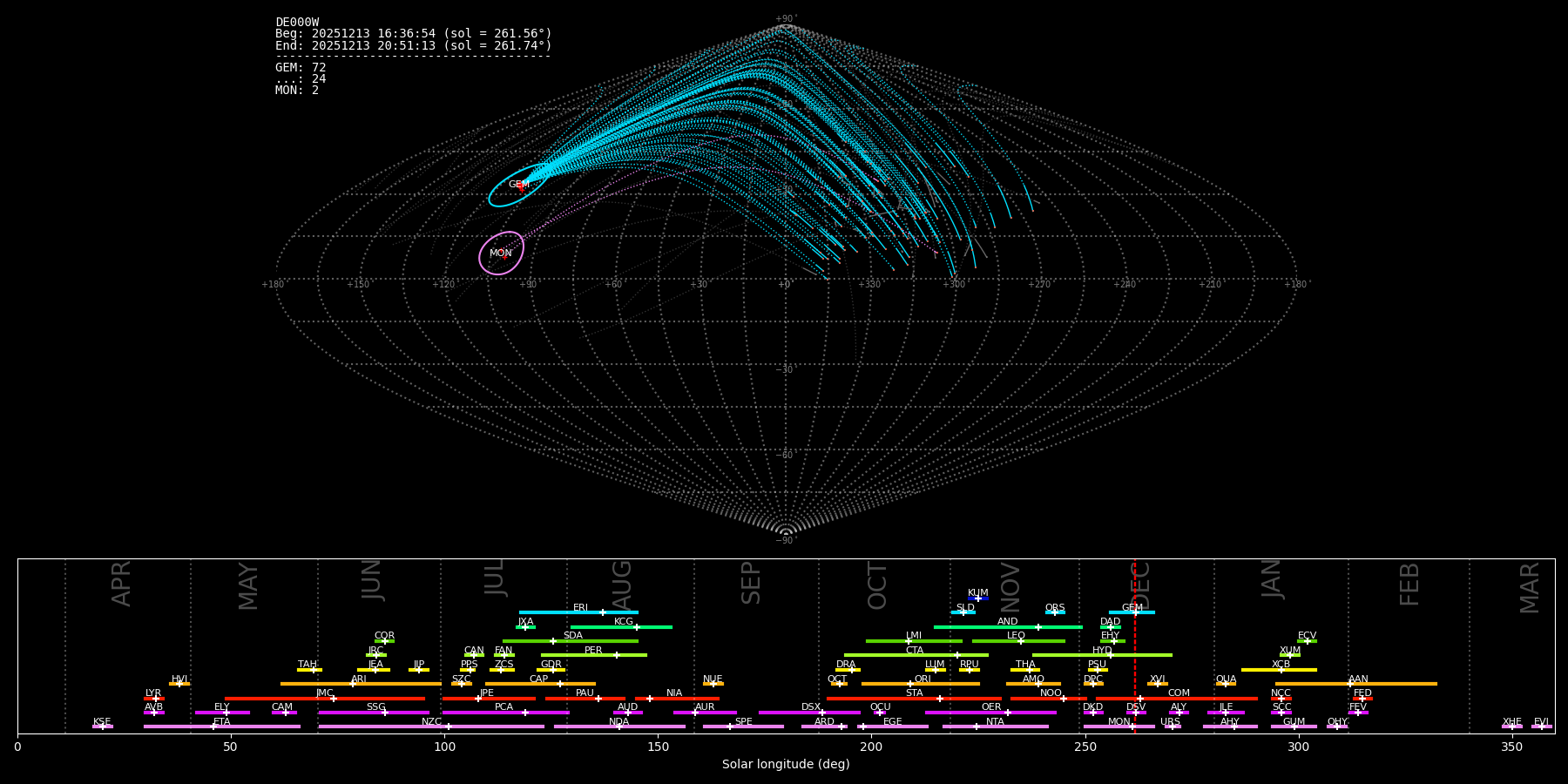Select the blue KUM shower bar
The height and width of the screenshot is (784, 1568).
coord(978,598)
